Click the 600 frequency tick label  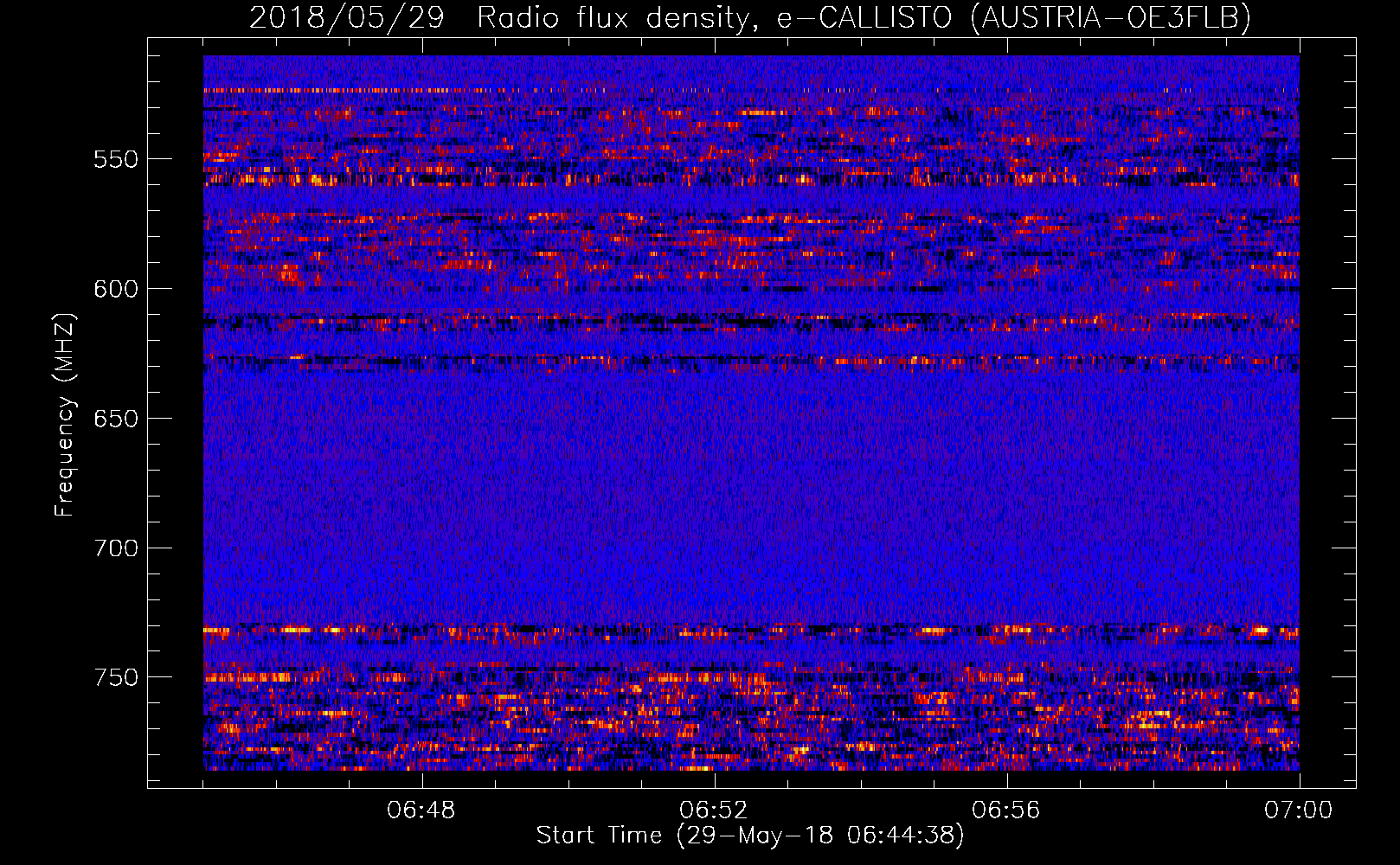(116, 289)
